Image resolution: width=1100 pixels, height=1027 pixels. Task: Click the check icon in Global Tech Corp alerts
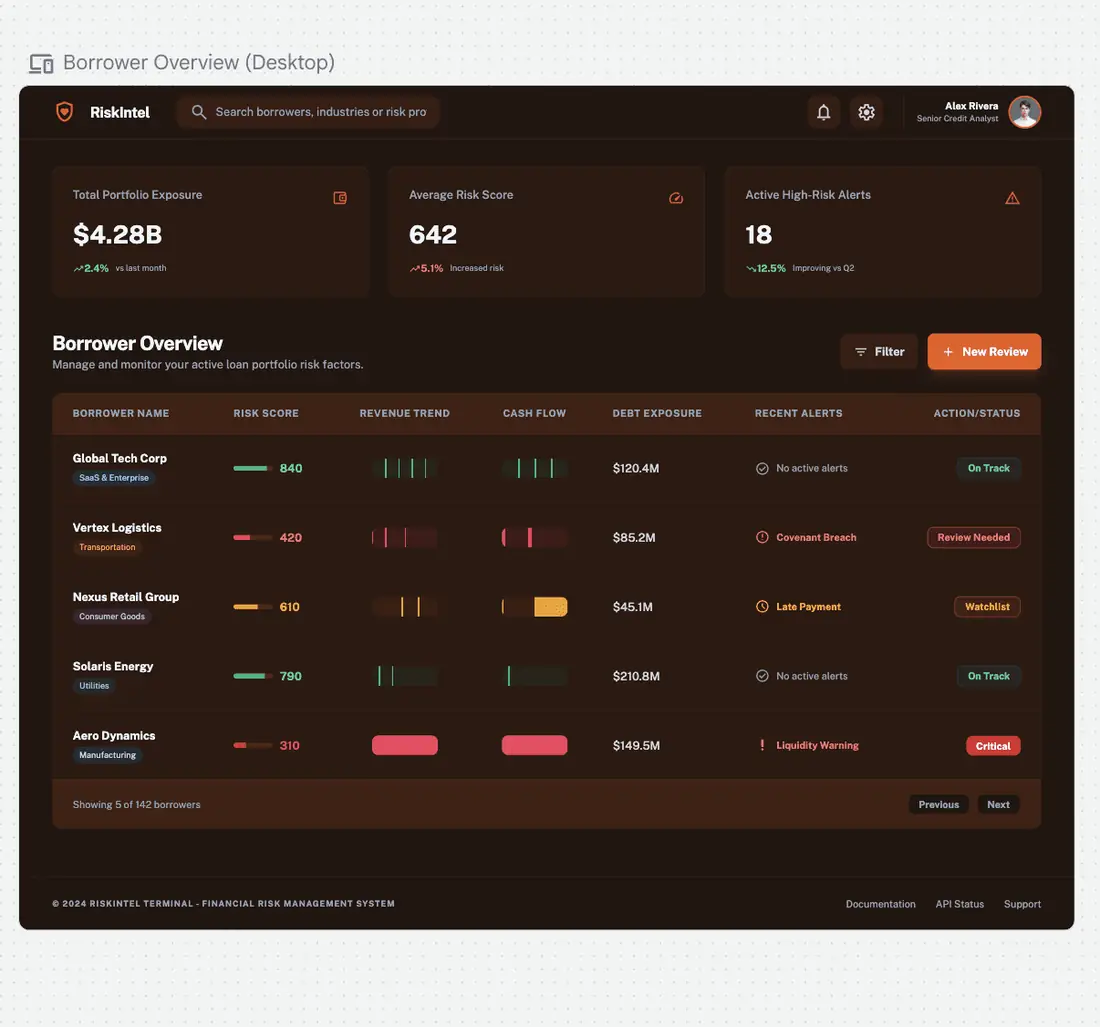click(762, 469)
